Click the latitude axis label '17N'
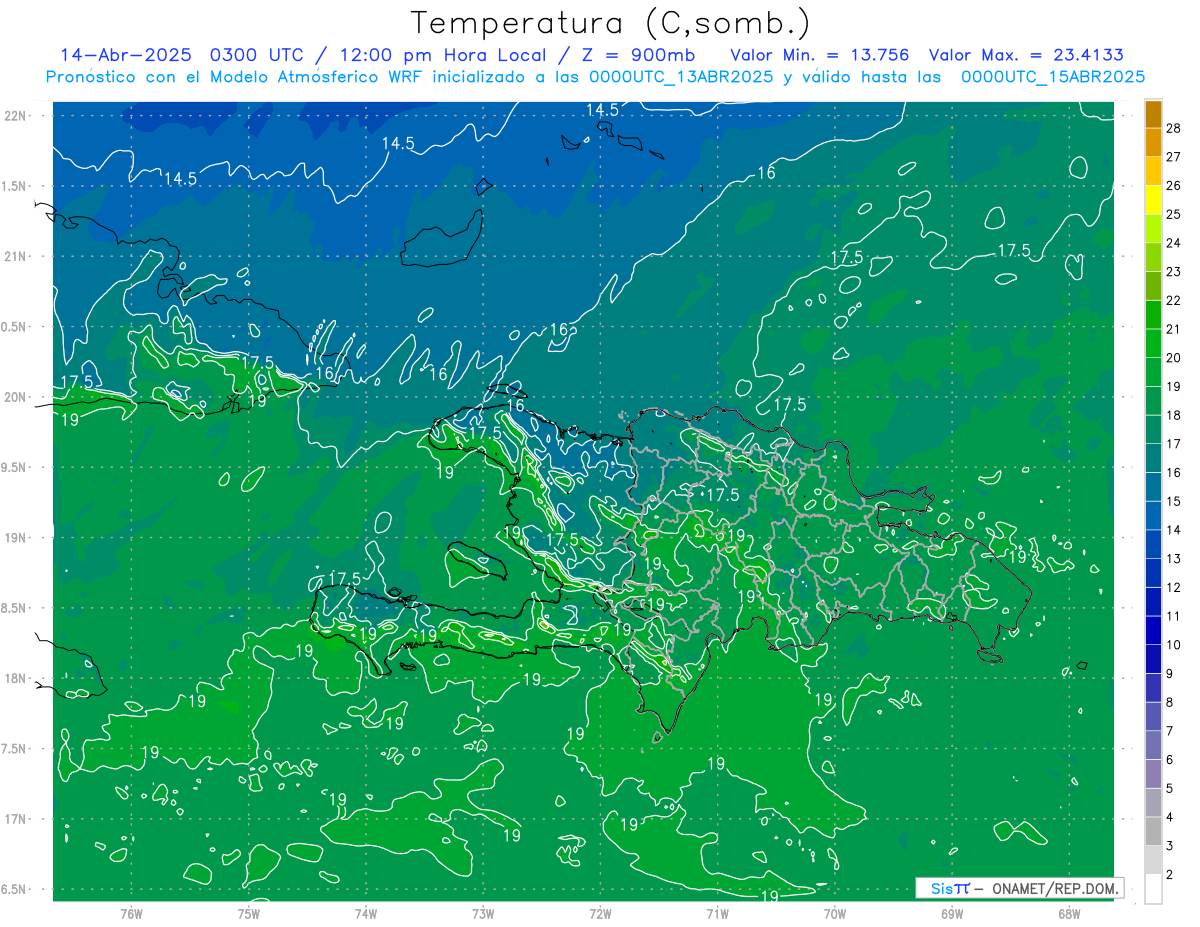Screen dimensions: 1200x927 tap(15, 819)
